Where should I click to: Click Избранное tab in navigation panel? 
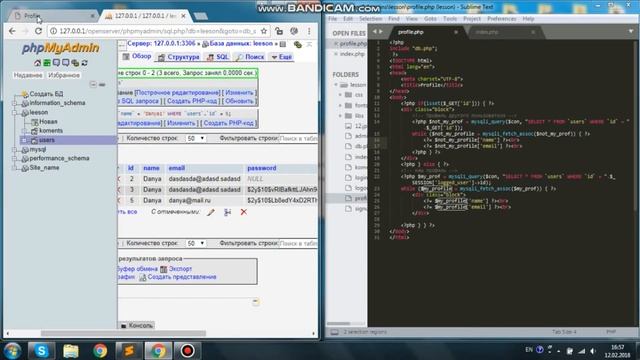(x=64, y=76)
